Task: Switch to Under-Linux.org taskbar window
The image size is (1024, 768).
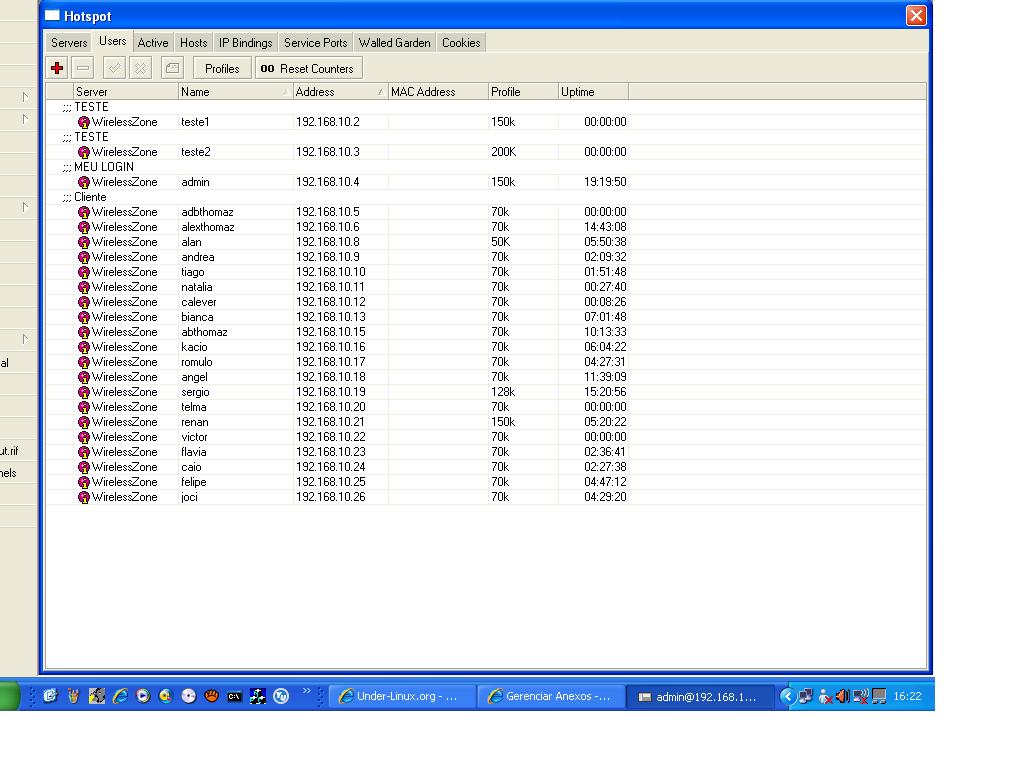Action: [x=401, y=696]
